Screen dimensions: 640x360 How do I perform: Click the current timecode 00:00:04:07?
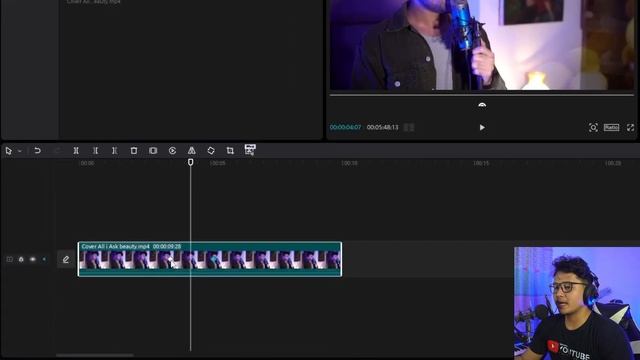pyautogui.click(x=345, y=127)
